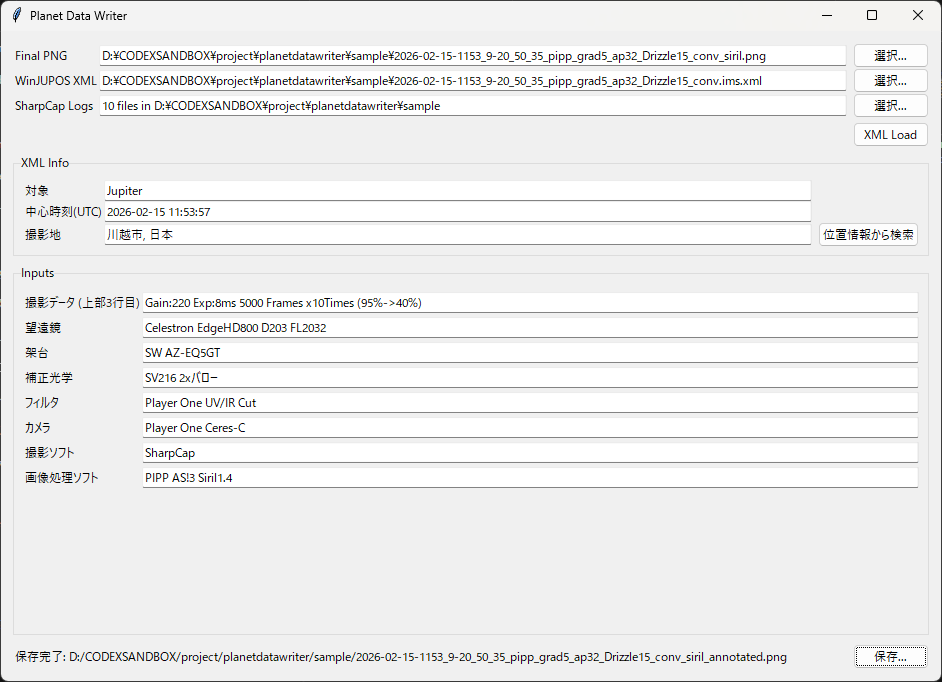Close the Planet Data Writer window
This screenshot has height=682, width=942.
[x=917, y=16]
